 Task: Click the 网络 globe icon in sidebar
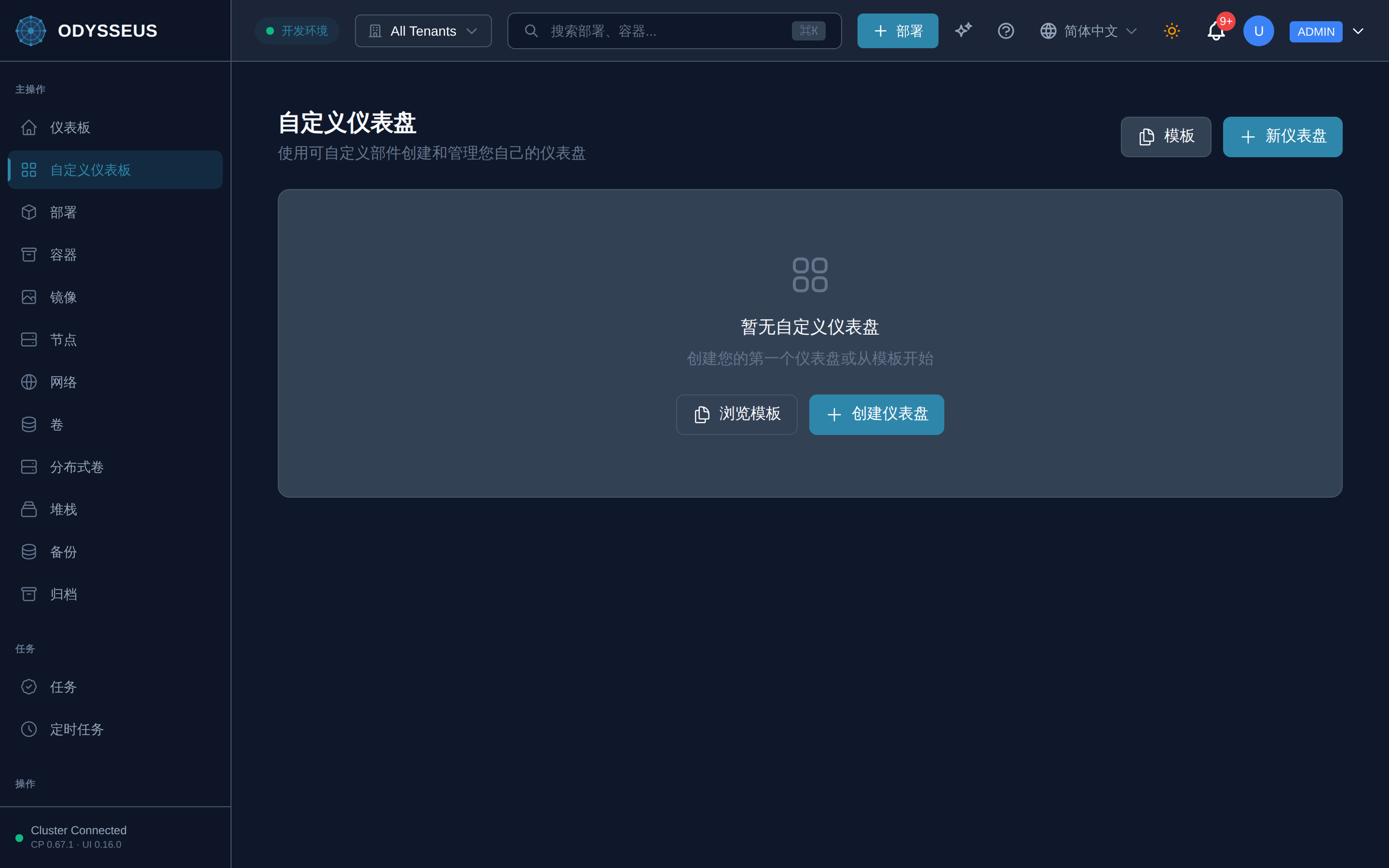click(29, 382)
